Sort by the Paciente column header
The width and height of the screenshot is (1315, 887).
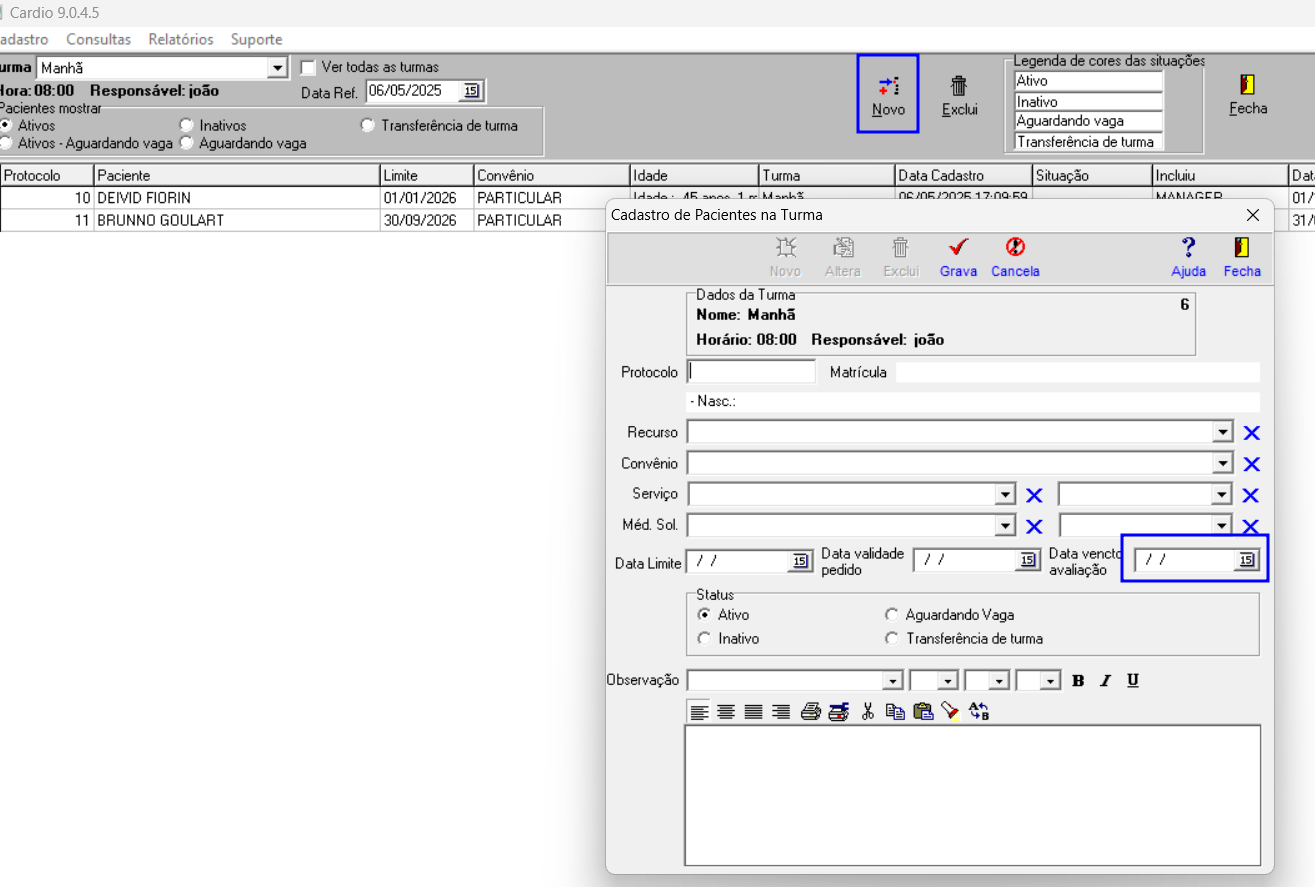click(x=237, y=175)
